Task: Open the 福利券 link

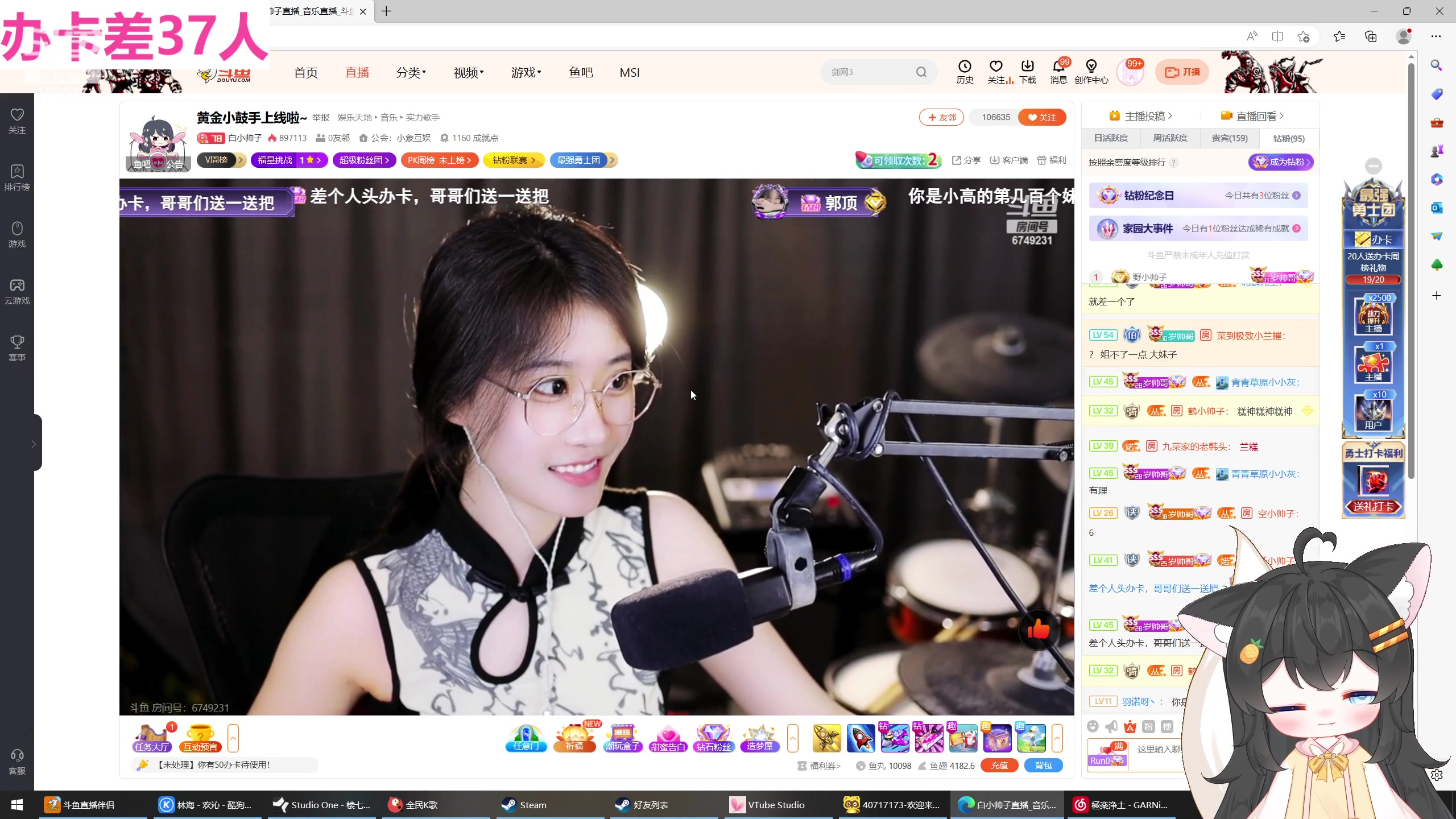Action: coord(823,766)
